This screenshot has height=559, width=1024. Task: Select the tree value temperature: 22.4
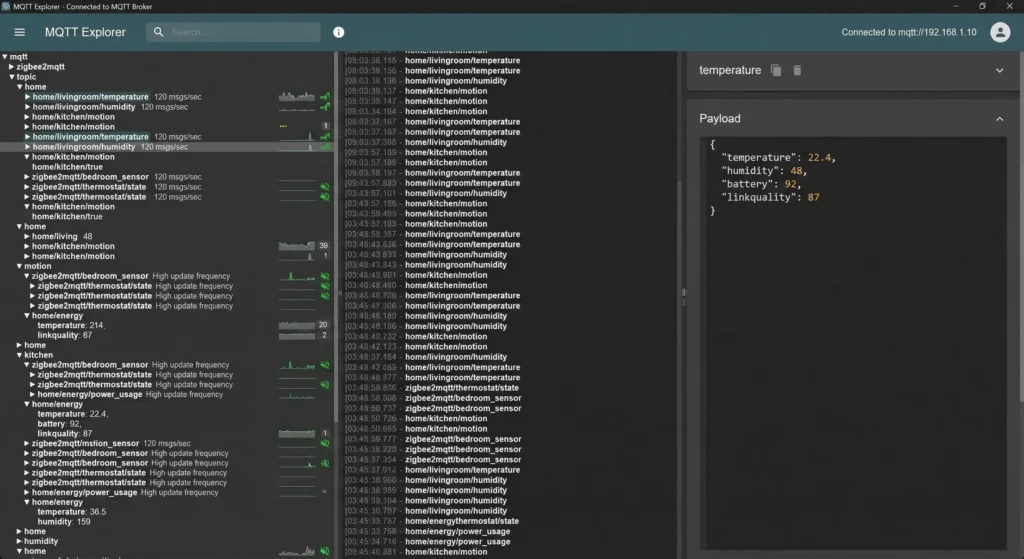pyautogui.click(x=72, y=414)
